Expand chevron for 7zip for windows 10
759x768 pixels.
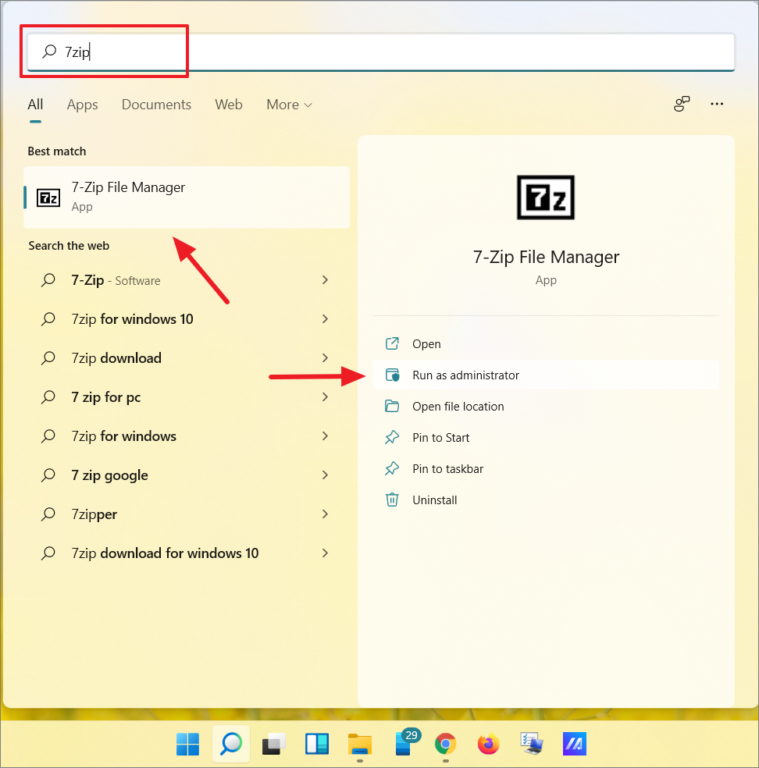[325, 319]
